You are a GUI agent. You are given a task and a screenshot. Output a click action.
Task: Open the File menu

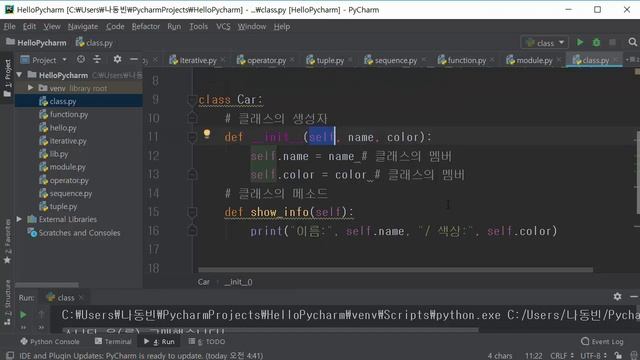coord(9,27)
